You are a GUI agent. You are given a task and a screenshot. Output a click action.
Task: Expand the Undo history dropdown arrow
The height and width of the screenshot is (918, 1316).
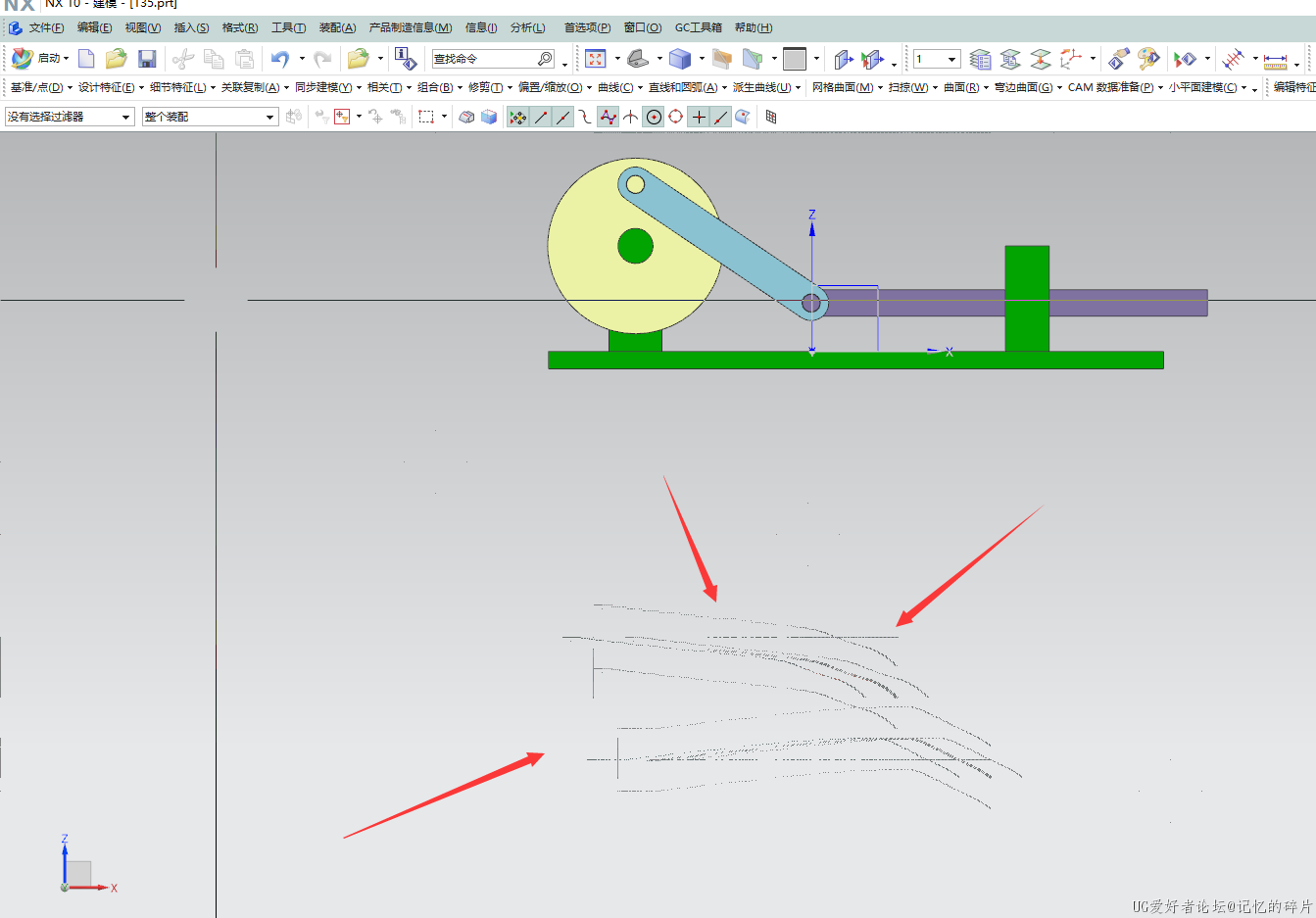coord(302,59)
